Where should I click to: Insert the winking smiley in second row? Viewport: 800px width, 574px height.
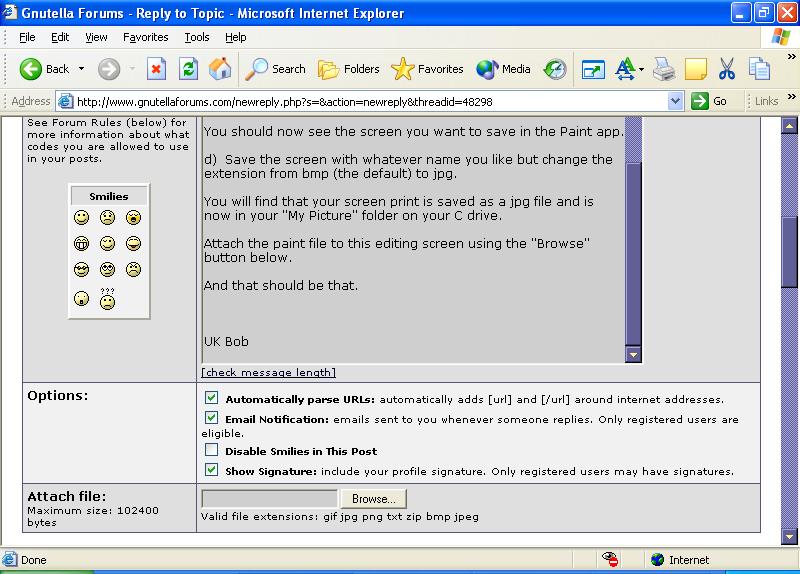click(107, 243)
